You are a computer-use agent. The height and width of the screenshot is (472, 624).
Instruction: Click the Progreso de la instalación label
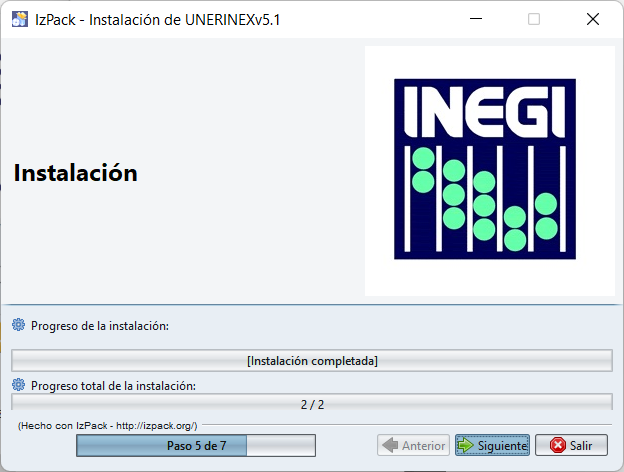click(100, 326)
